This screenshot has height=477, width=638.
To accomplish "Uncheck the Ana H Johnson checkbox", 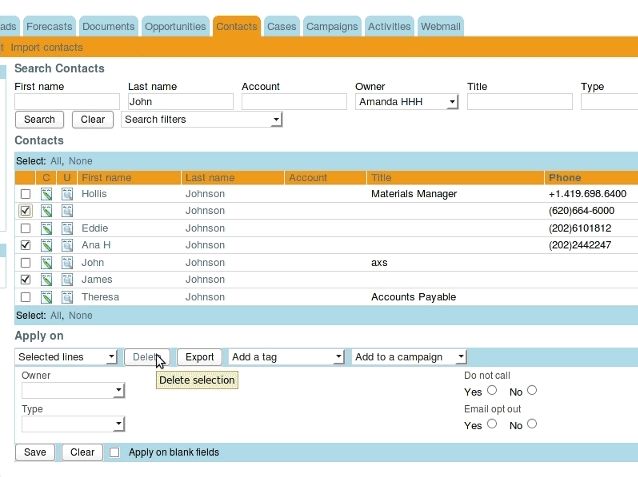I will pyautogui.click(x=25, y=245).
